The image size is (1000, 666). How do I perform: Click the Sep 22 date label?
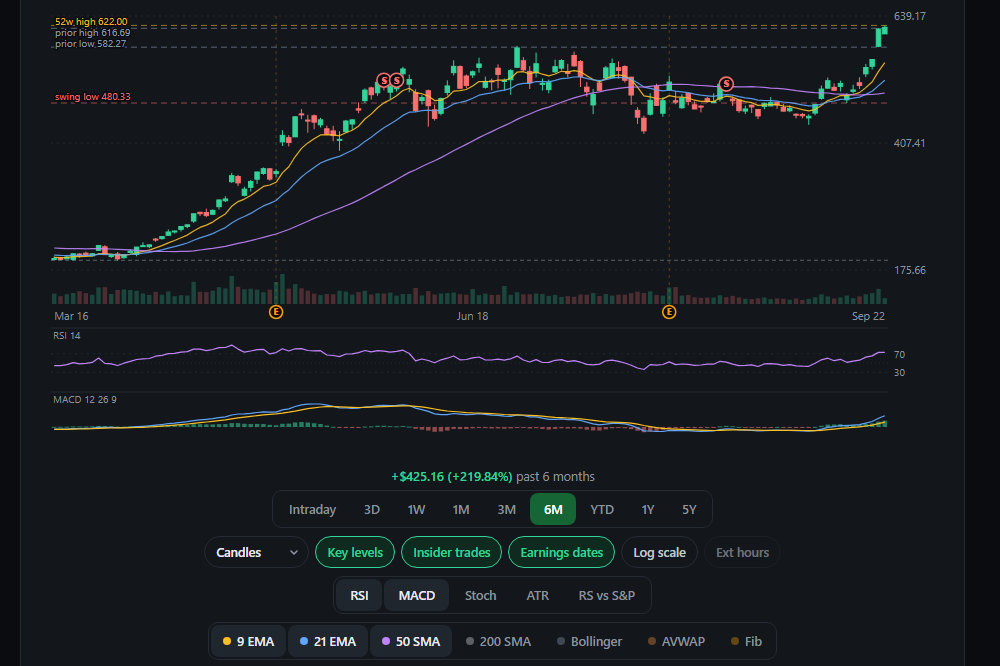[868, 316]
